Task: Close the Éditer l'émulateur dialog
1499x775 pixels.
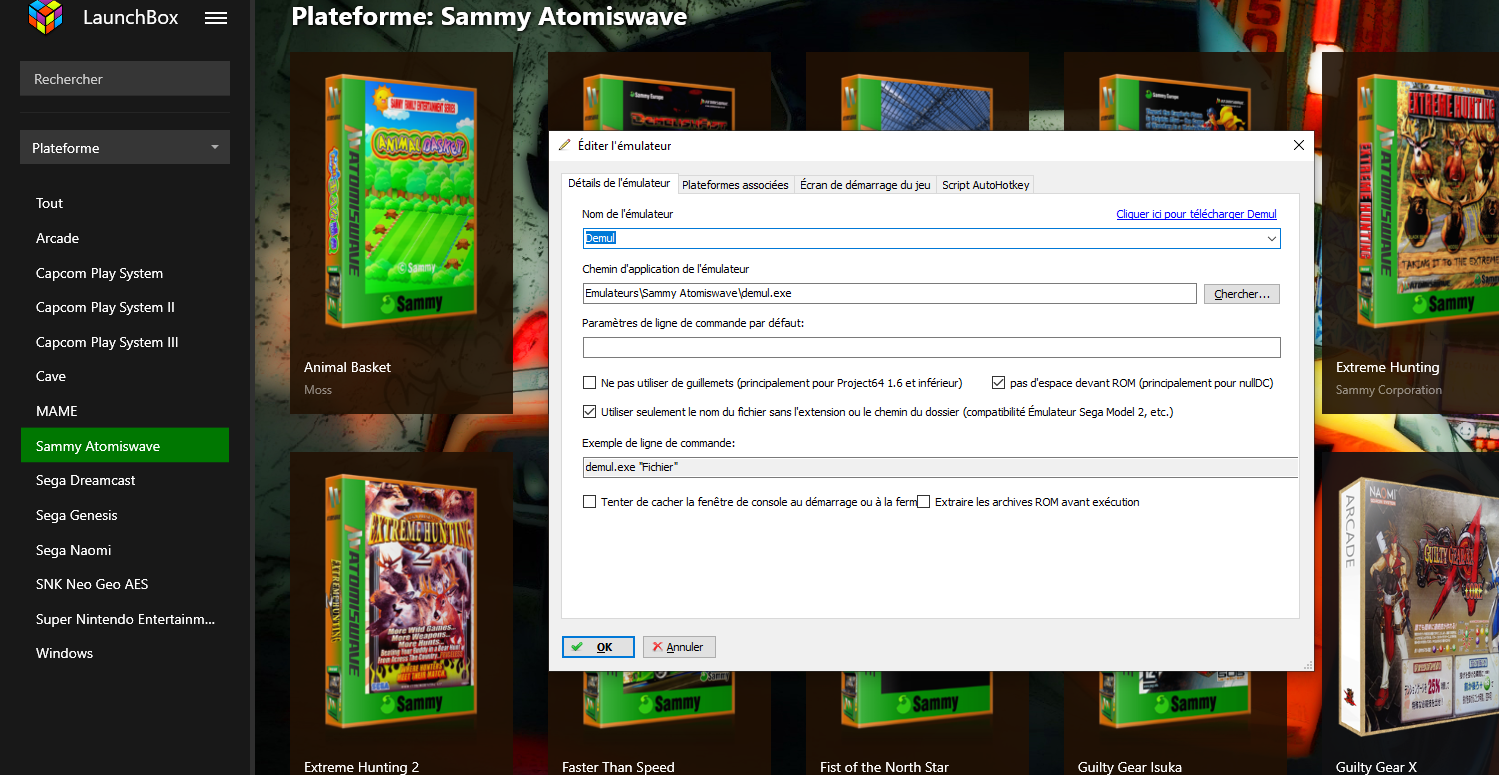Action: click(1298, 145)
